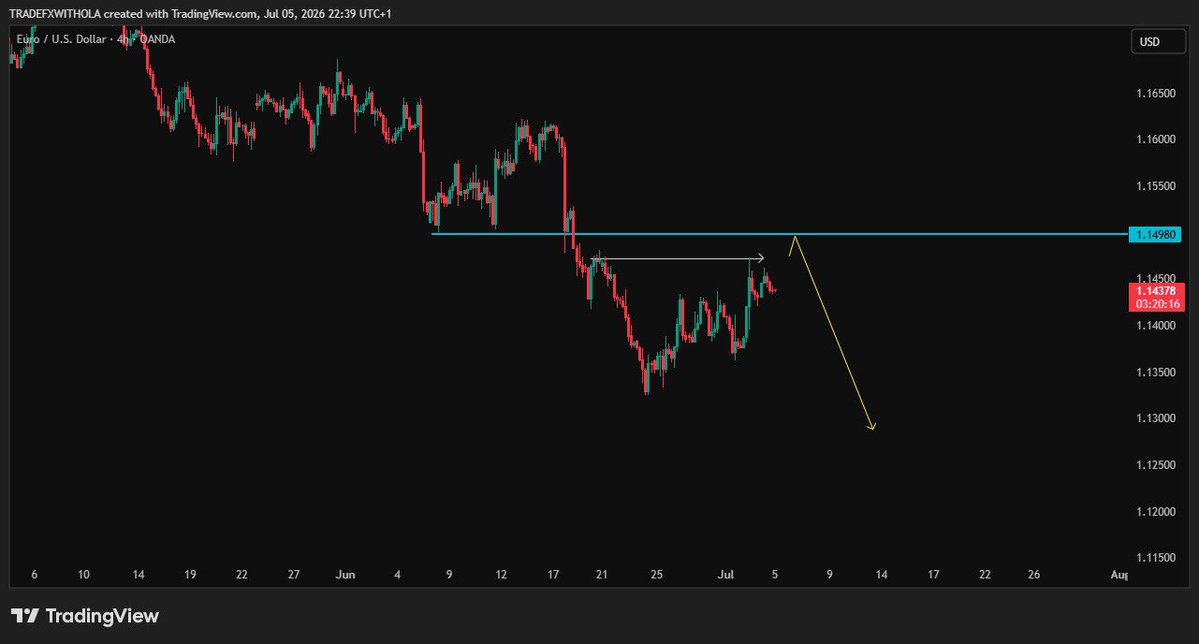Viewport: 1199px width, 644px height.
Task: Click the 27 date label on time axis
Action: click(x=294, y=574)
